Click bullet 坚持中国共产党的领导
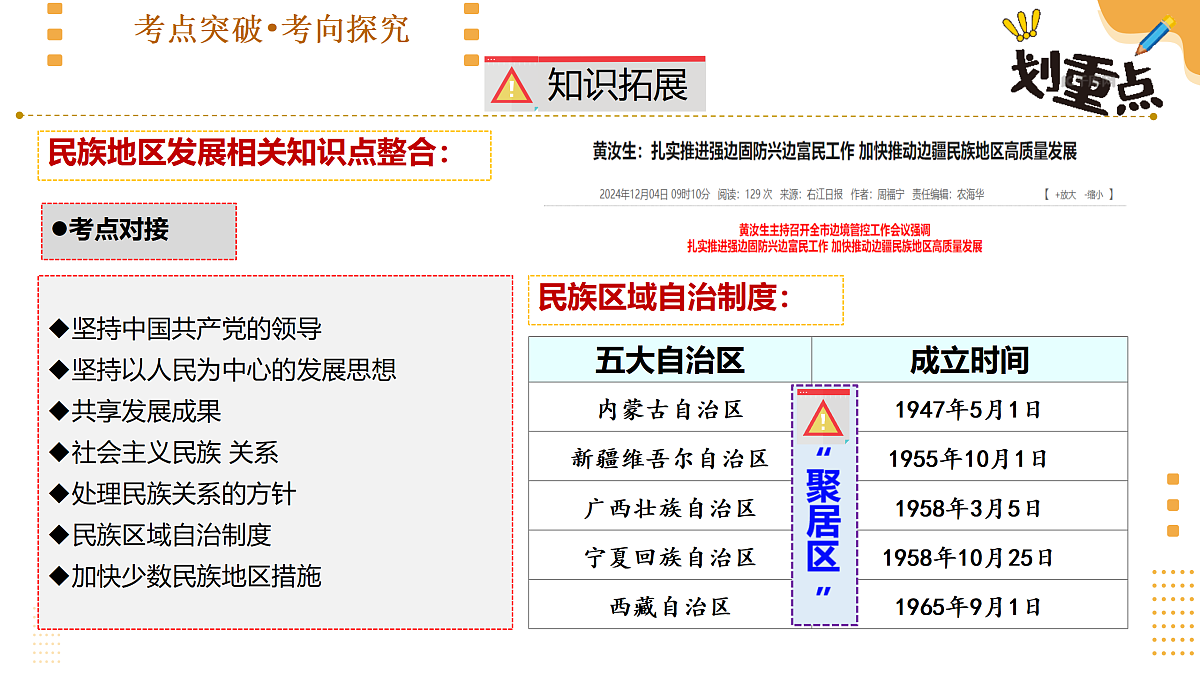Screen dimensions: 1200x675 [x=186, y=329]
